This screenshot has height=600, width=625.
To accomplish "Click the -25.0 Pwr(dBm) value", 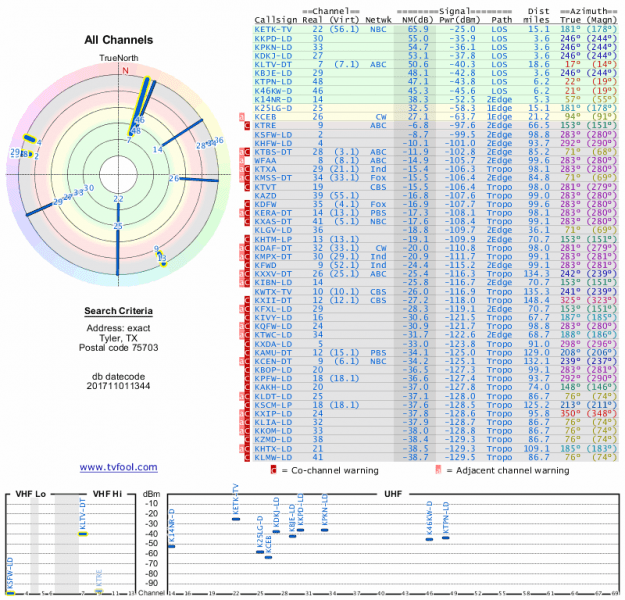I will tap(462, 30).
